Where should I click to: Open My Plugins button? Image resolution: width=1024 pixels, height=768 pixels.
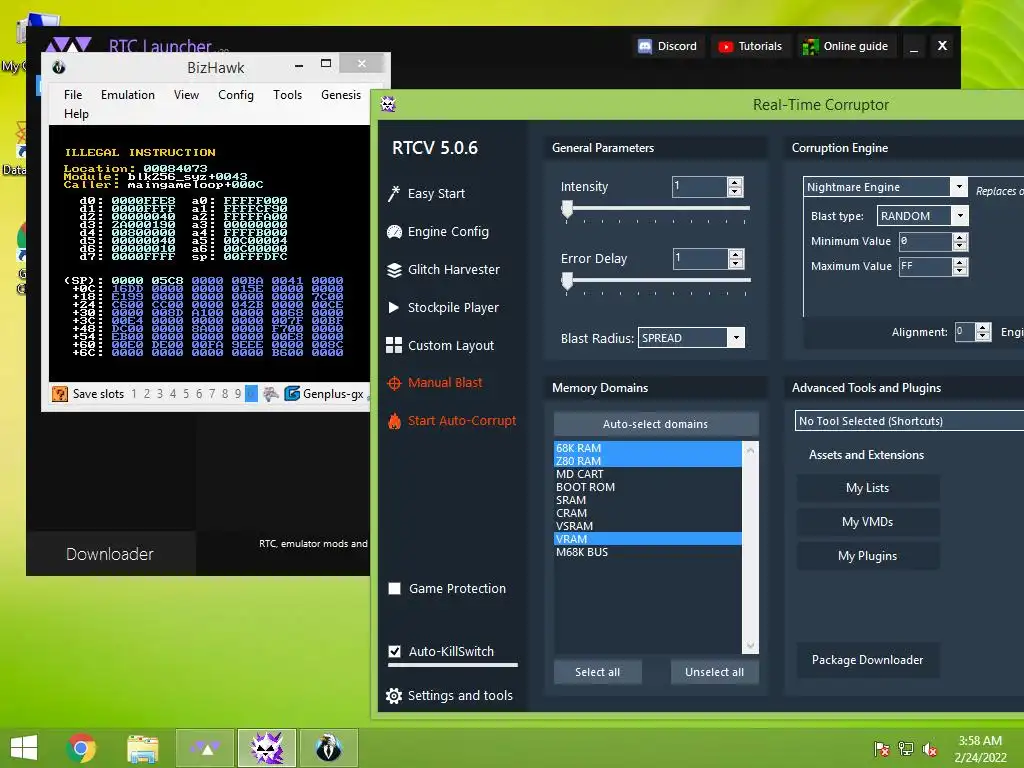[867, 556]
